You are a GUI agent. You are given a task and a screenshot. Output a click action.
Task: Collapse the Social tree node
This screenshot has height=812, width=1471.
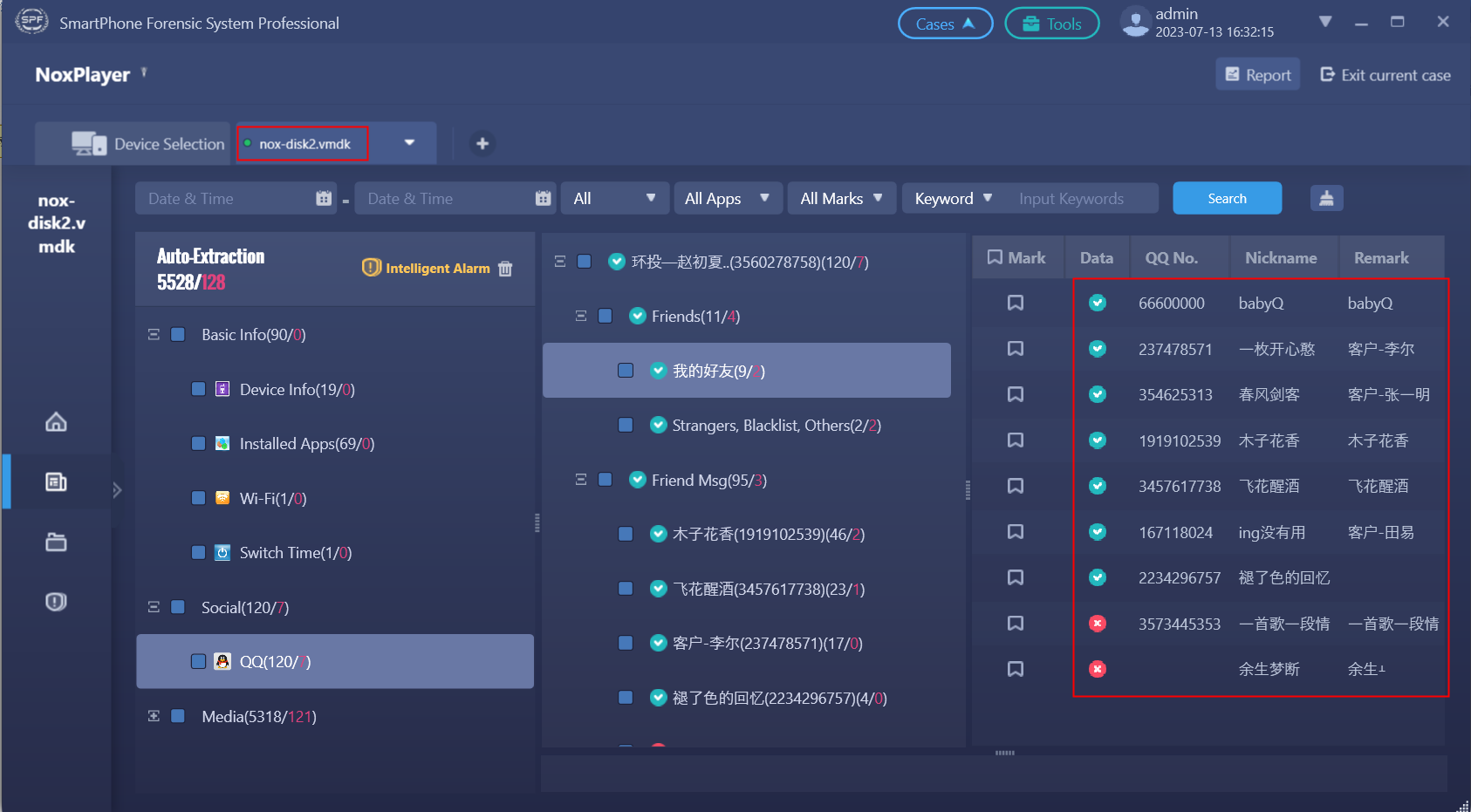[x=154, y=607]
